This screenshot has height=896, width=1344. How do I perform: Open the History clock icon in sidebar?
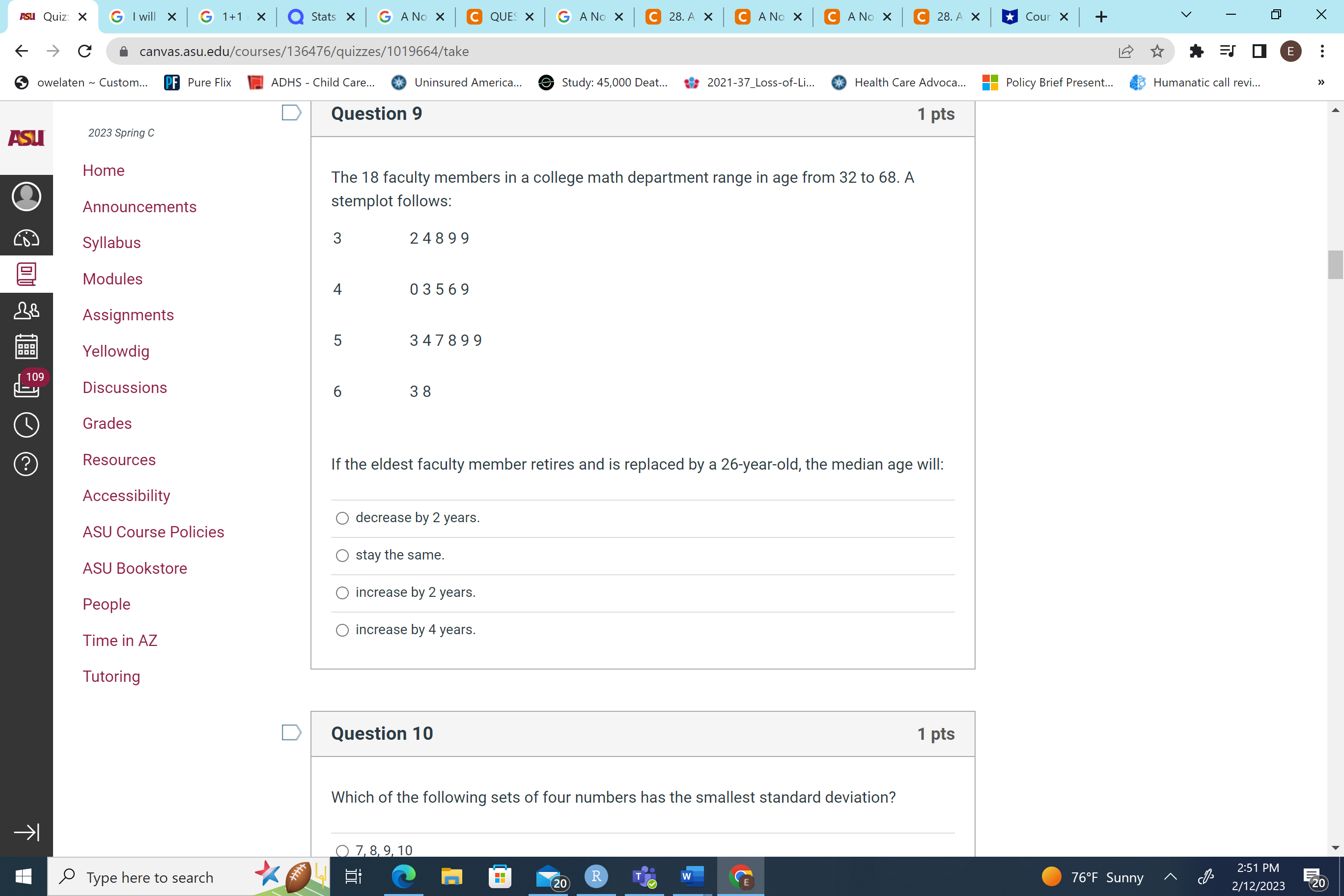27,424
